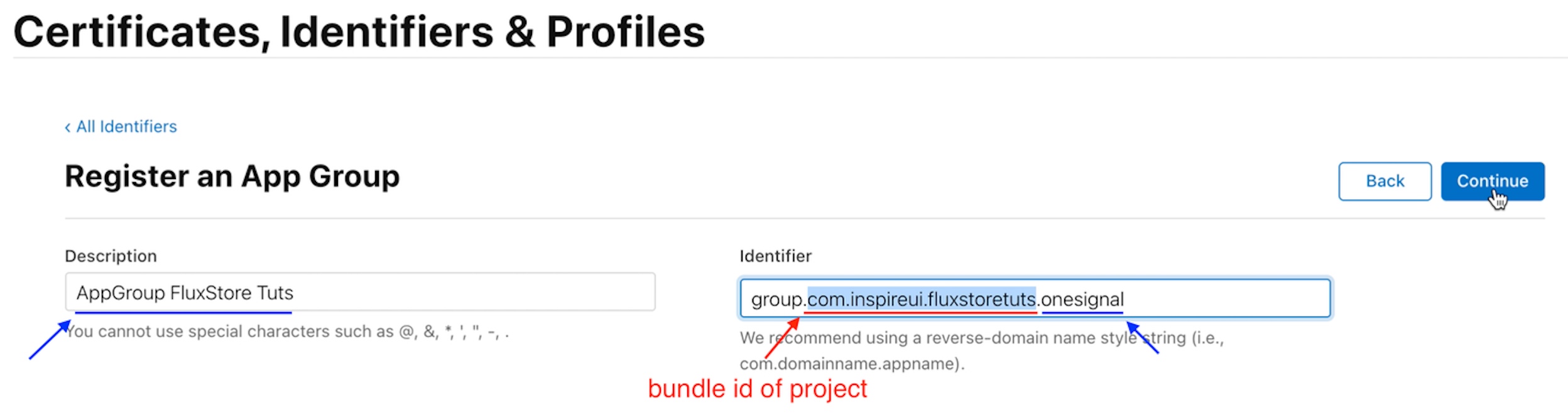Open the All Identifiers link
The width and height of the screenshot is (1568, 417).
tap(126, 126)
